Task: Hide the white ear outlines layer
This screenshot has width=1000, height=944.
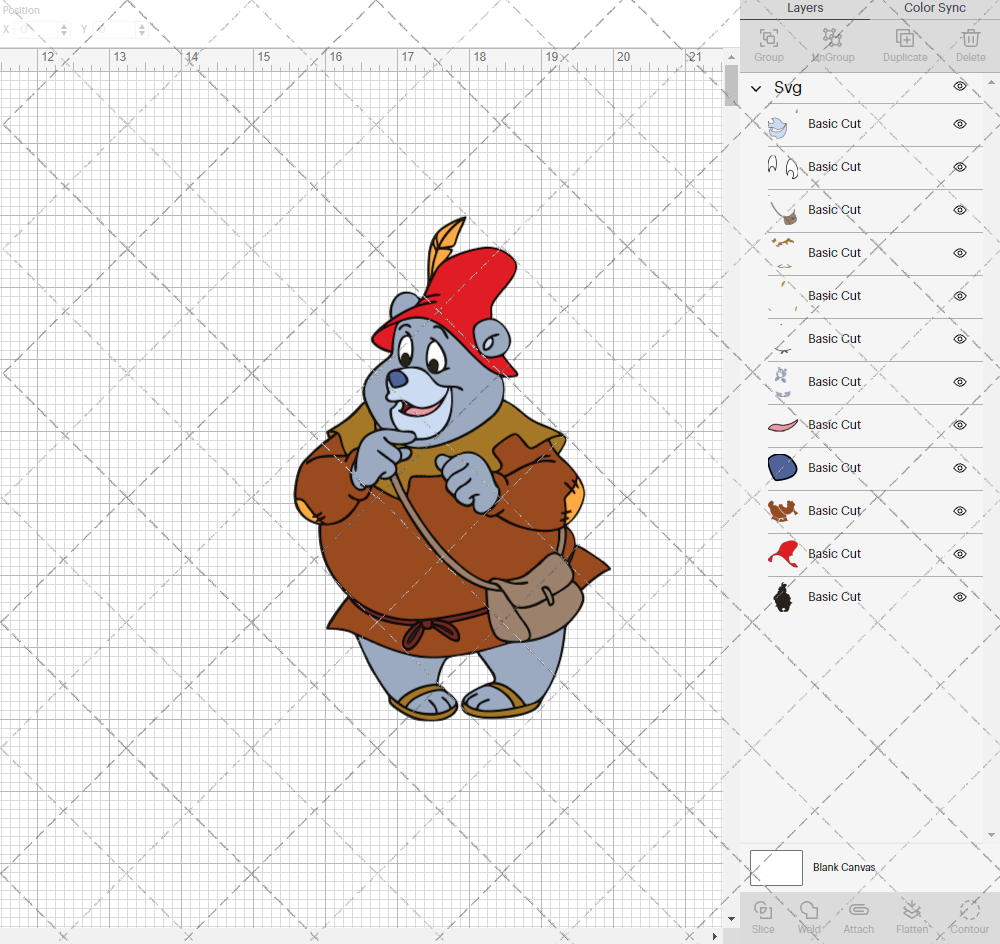Action: click(960, 167)
